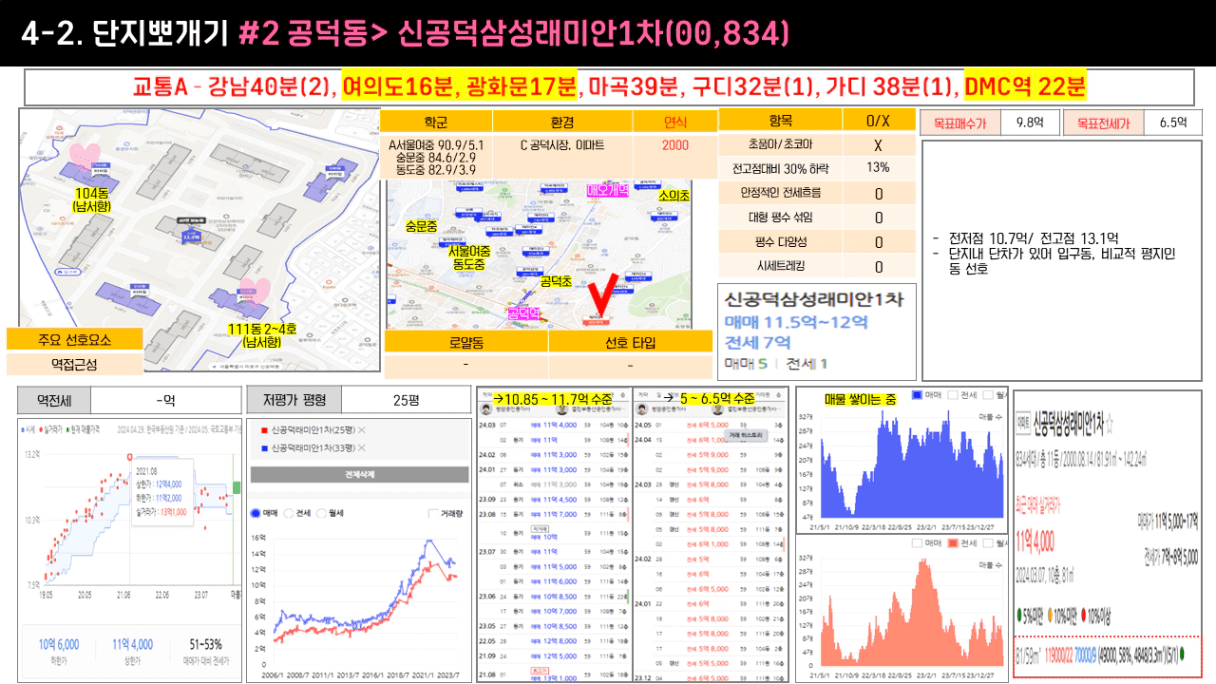Screen dimensions: 1216x684
Task: Click the 매매 11.5억~12억 price line
Action: 796,322
